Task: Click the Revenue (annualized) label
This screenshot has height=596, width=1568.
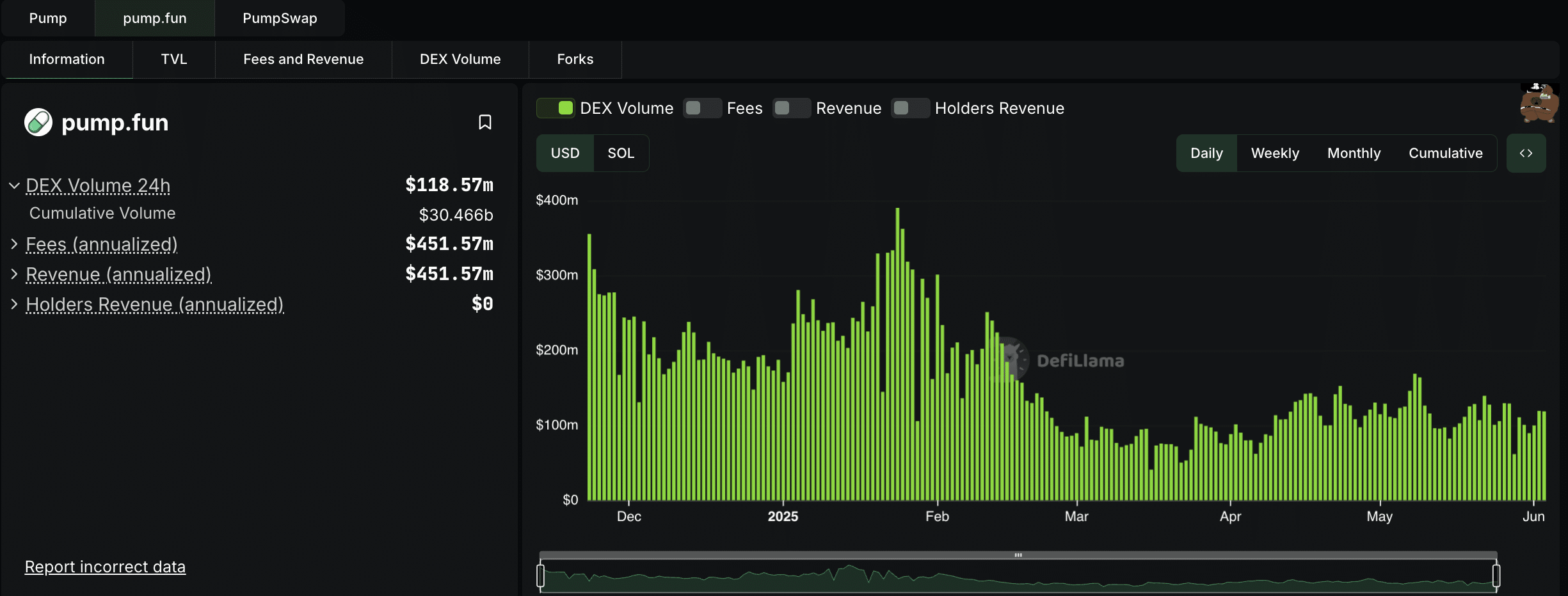Action: pos(118,274)
